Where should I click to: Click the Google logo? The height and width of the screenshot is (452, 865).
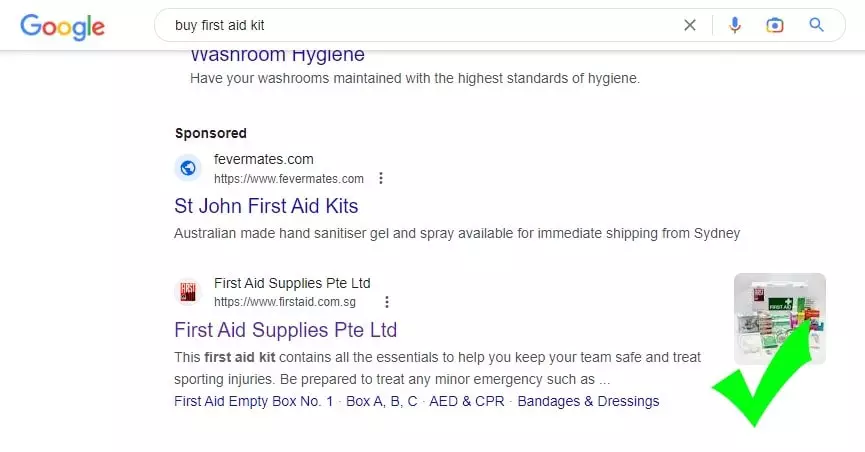[62, 25]
